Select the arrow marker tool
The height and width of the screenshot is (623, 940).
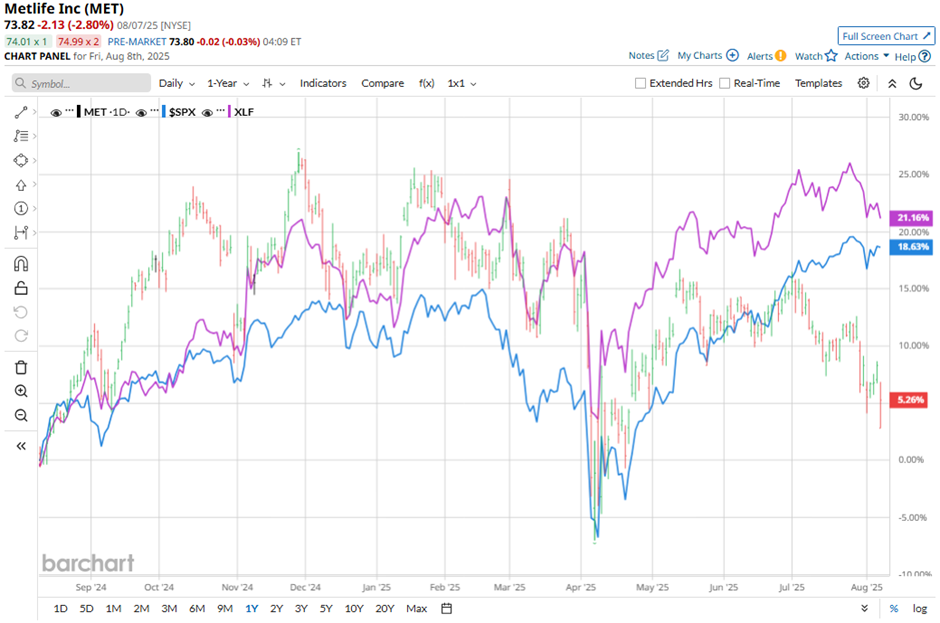pyautogui.click(x=21, y=185)
